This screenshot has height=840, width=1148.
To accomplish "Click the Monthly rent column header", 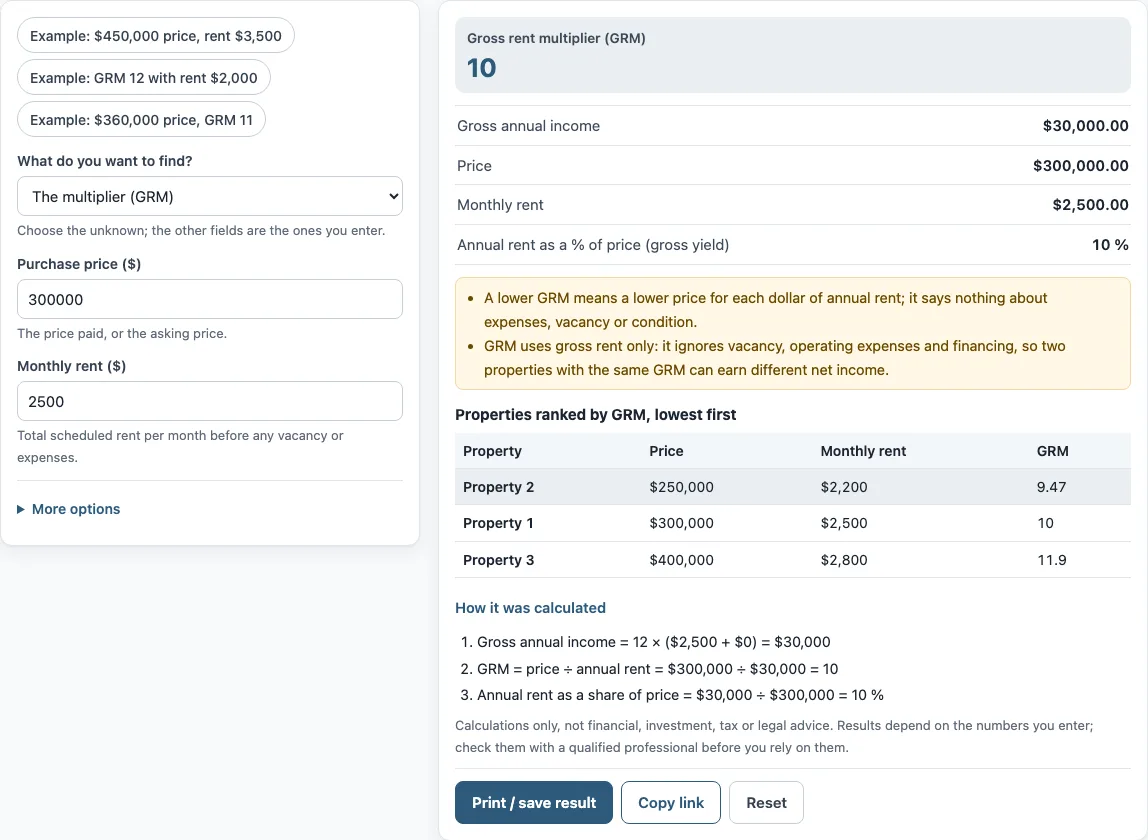I will coord(863,451).
